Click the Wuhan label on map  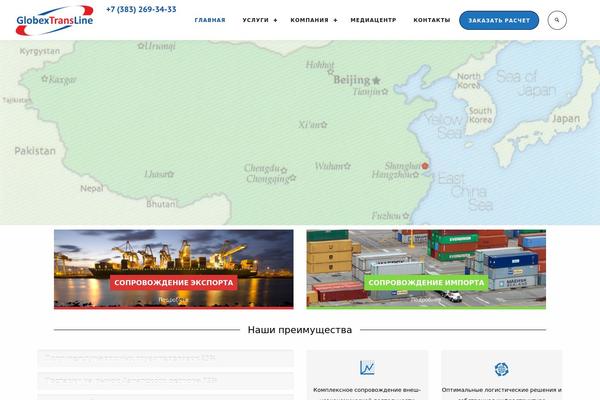coord(329,166)
